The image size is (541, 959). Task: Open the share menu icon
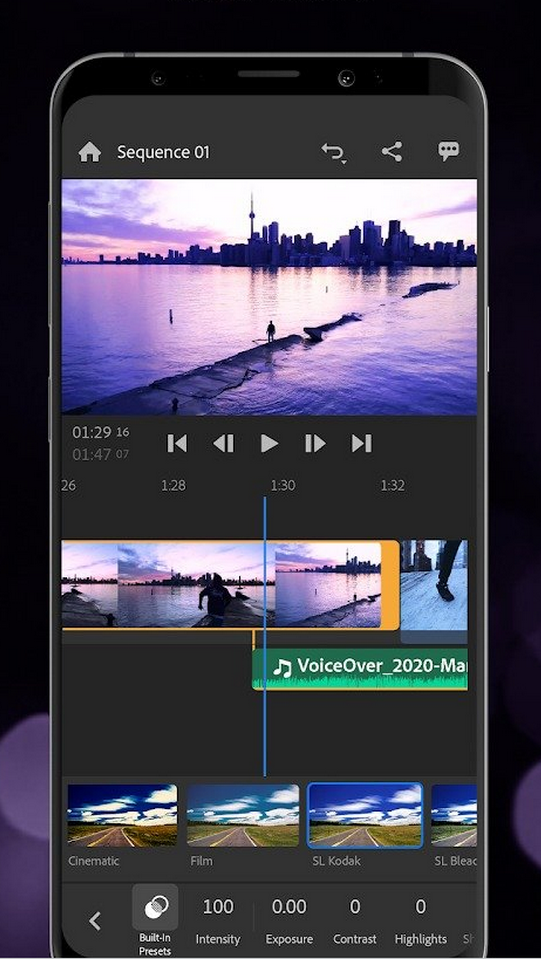coord(392,151)
